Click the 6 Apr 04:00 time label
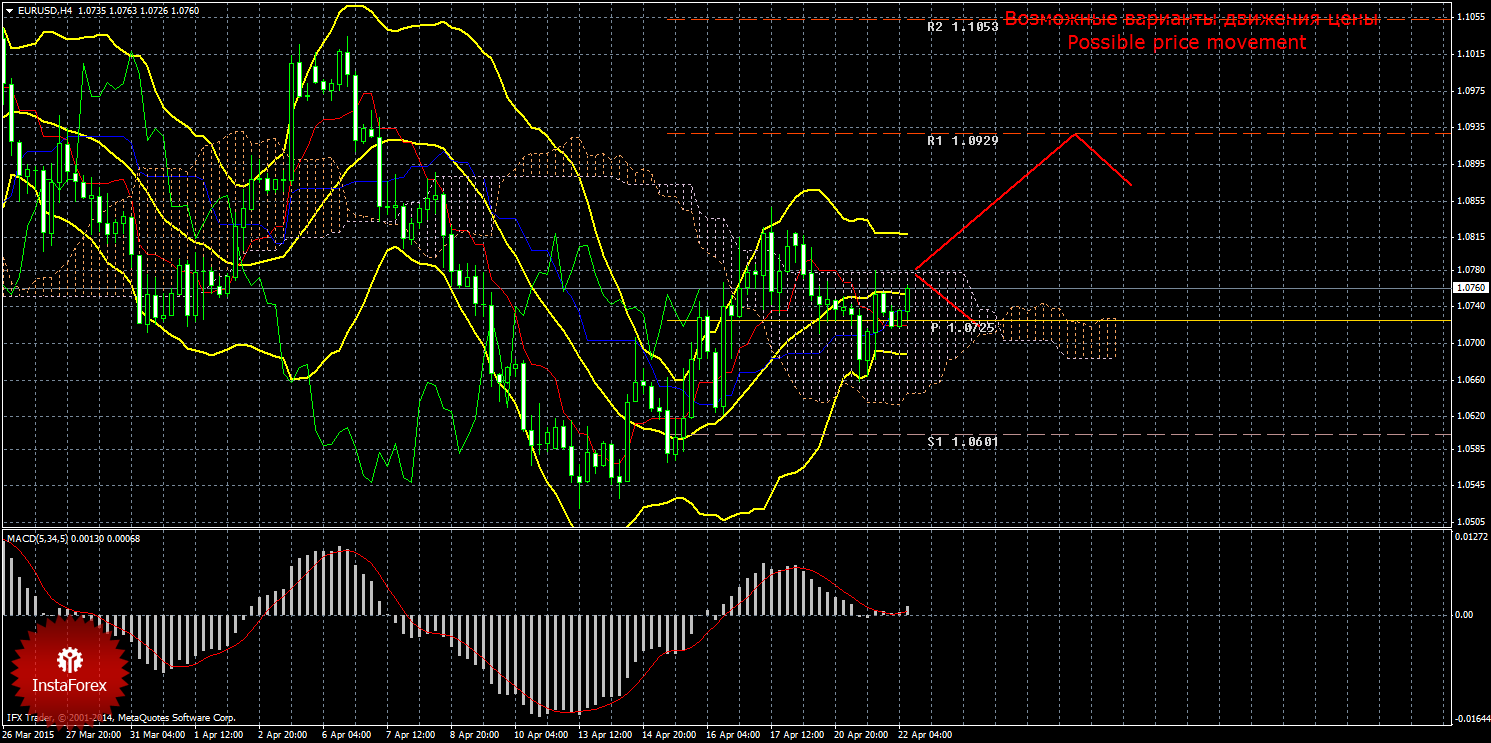 (346, 735)
